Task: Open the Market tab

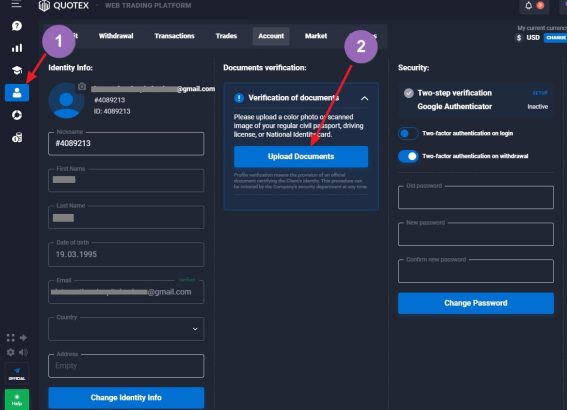Action: click(x=316, y=36)
